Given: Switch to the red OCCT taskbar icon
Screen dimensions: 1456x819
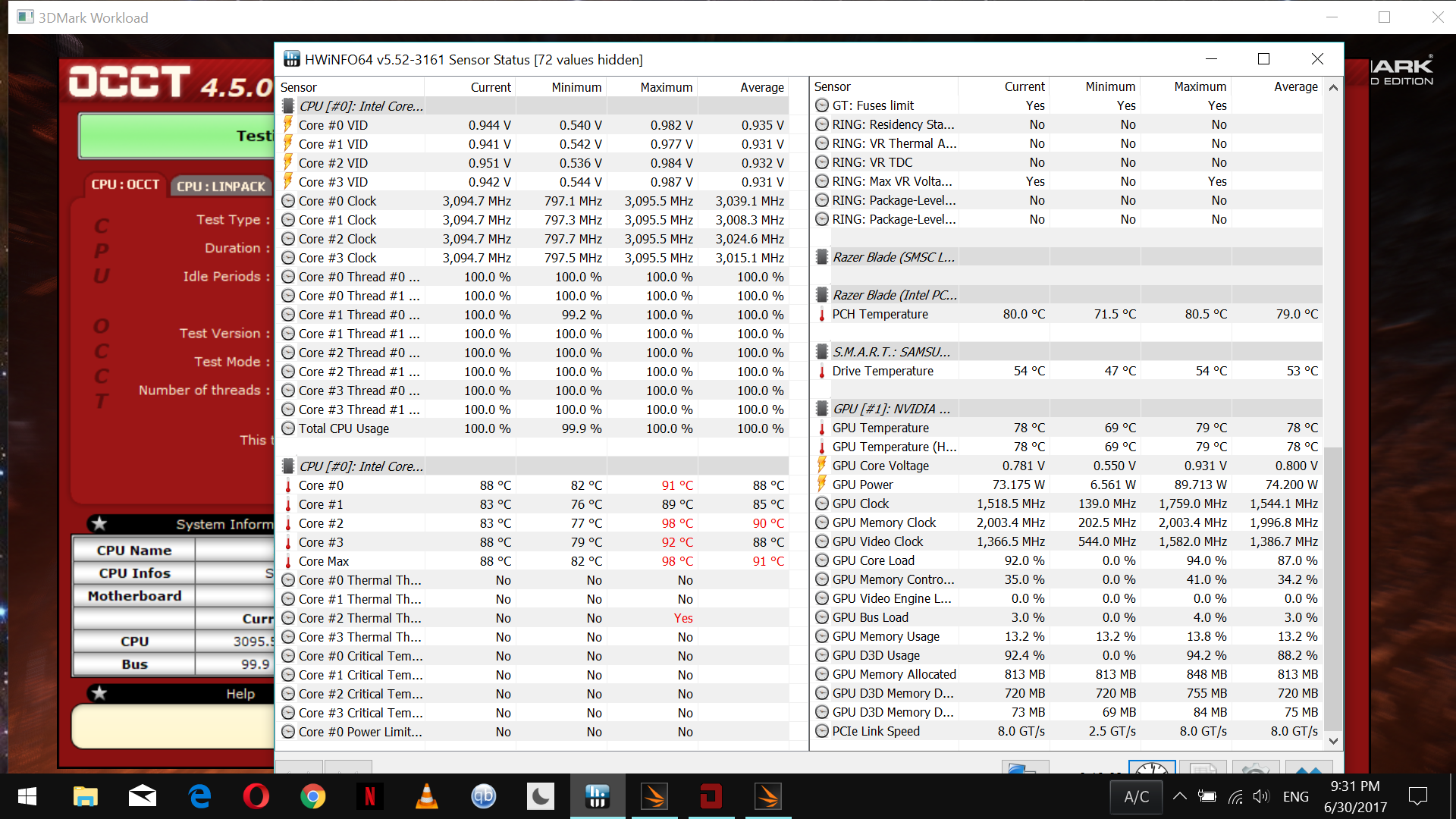Looking at the screenshot, I should point(711,796).
